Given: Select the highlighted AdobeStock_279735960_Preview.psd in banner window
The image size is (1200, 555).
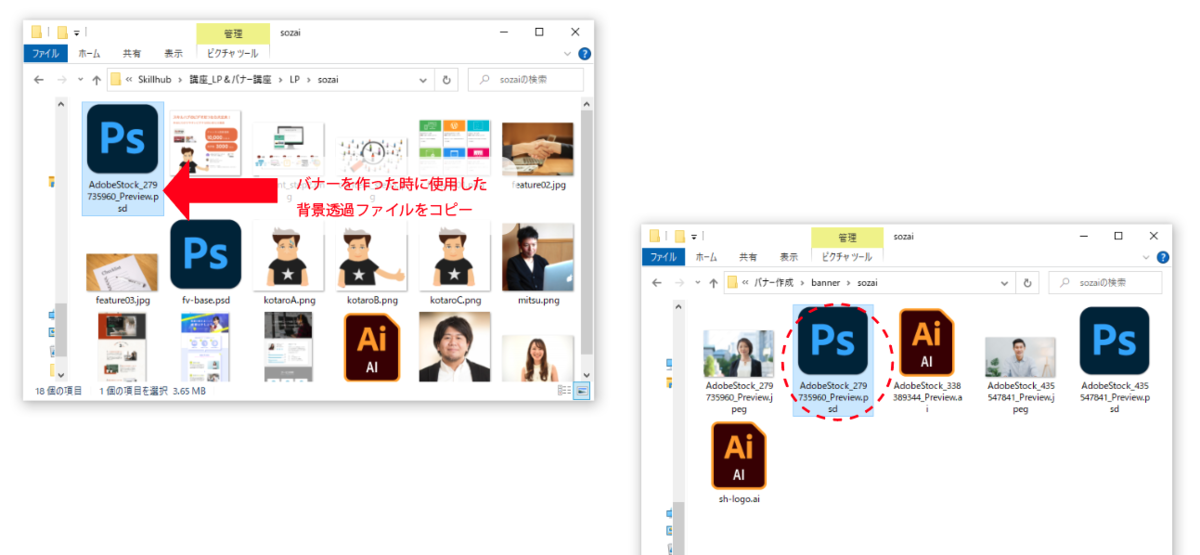Looking at the screenshot, I should tap(833, 361).
